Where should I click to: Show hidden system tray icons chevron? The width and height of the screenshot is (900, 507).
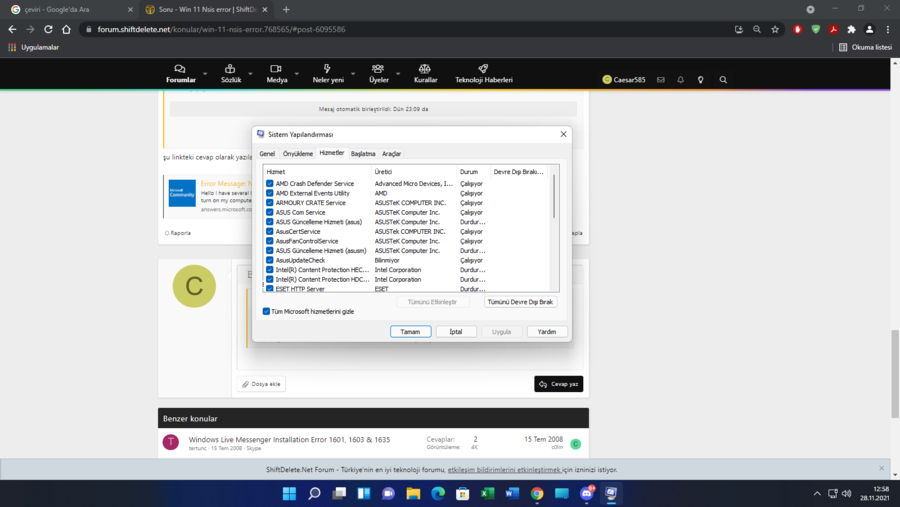coord(817,494)
